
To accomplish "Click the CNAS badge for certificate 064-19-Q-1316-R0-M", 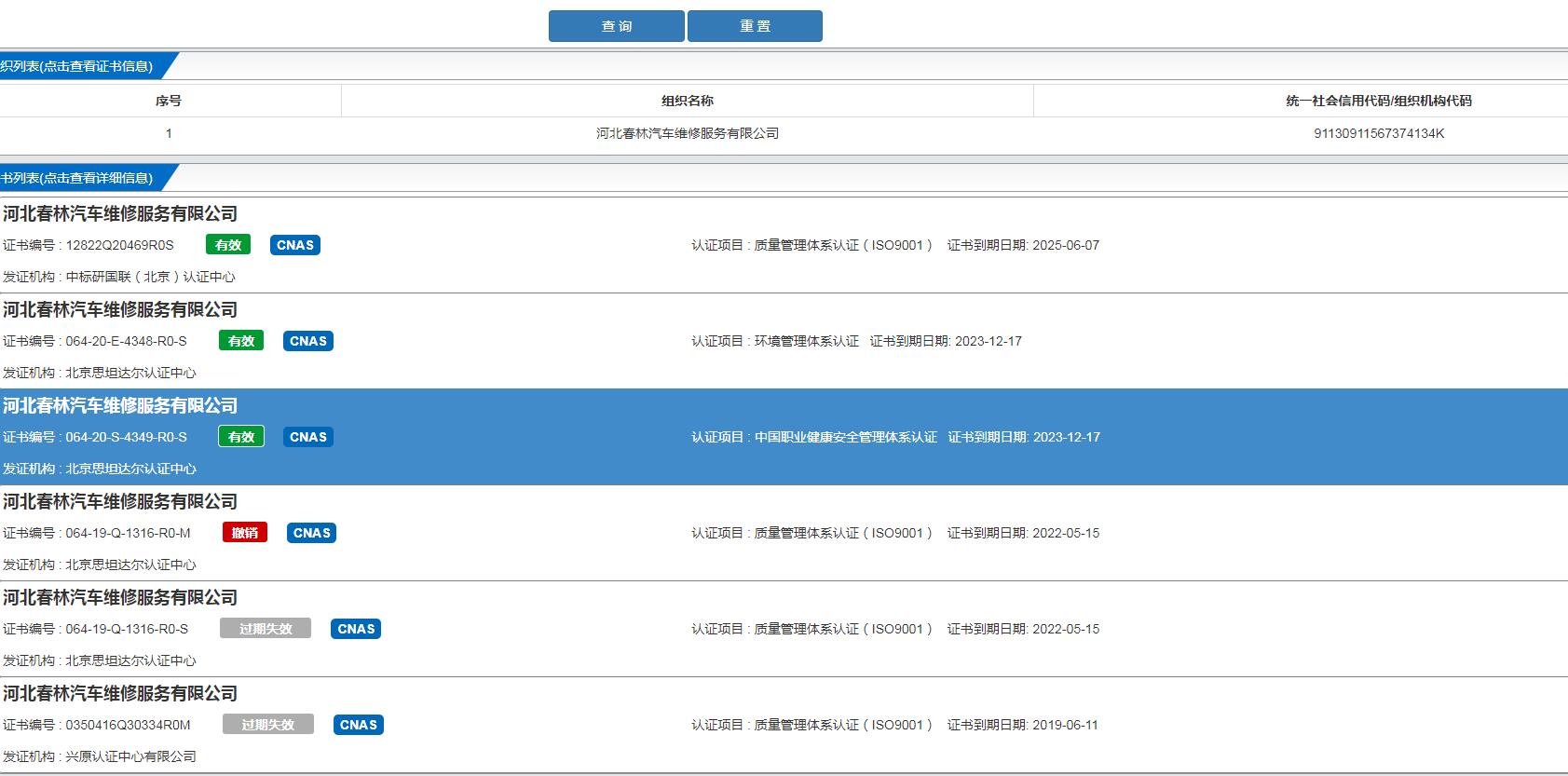I will click(312, 533).
